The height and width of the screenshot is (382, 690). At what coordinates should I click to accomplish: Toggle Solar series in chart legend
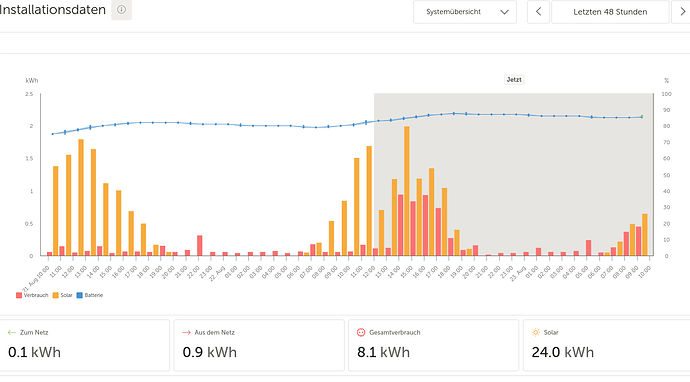[62, 295]
